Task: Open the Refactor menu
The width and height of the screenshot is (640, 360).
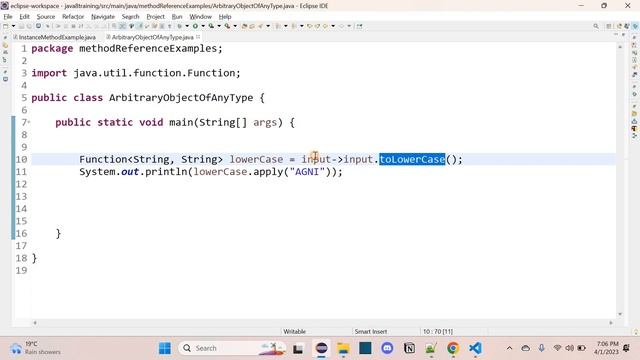Action: tap(73, 17)
